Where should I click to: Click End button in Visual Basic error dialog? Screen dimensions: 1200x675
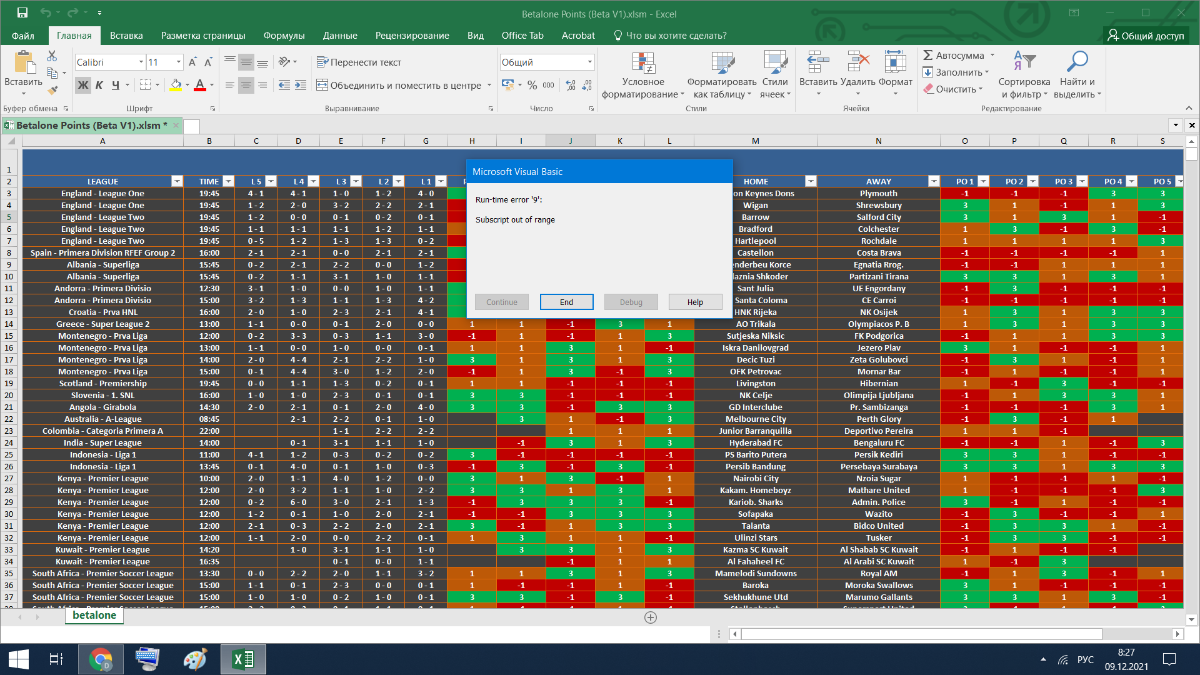(566, 302)
